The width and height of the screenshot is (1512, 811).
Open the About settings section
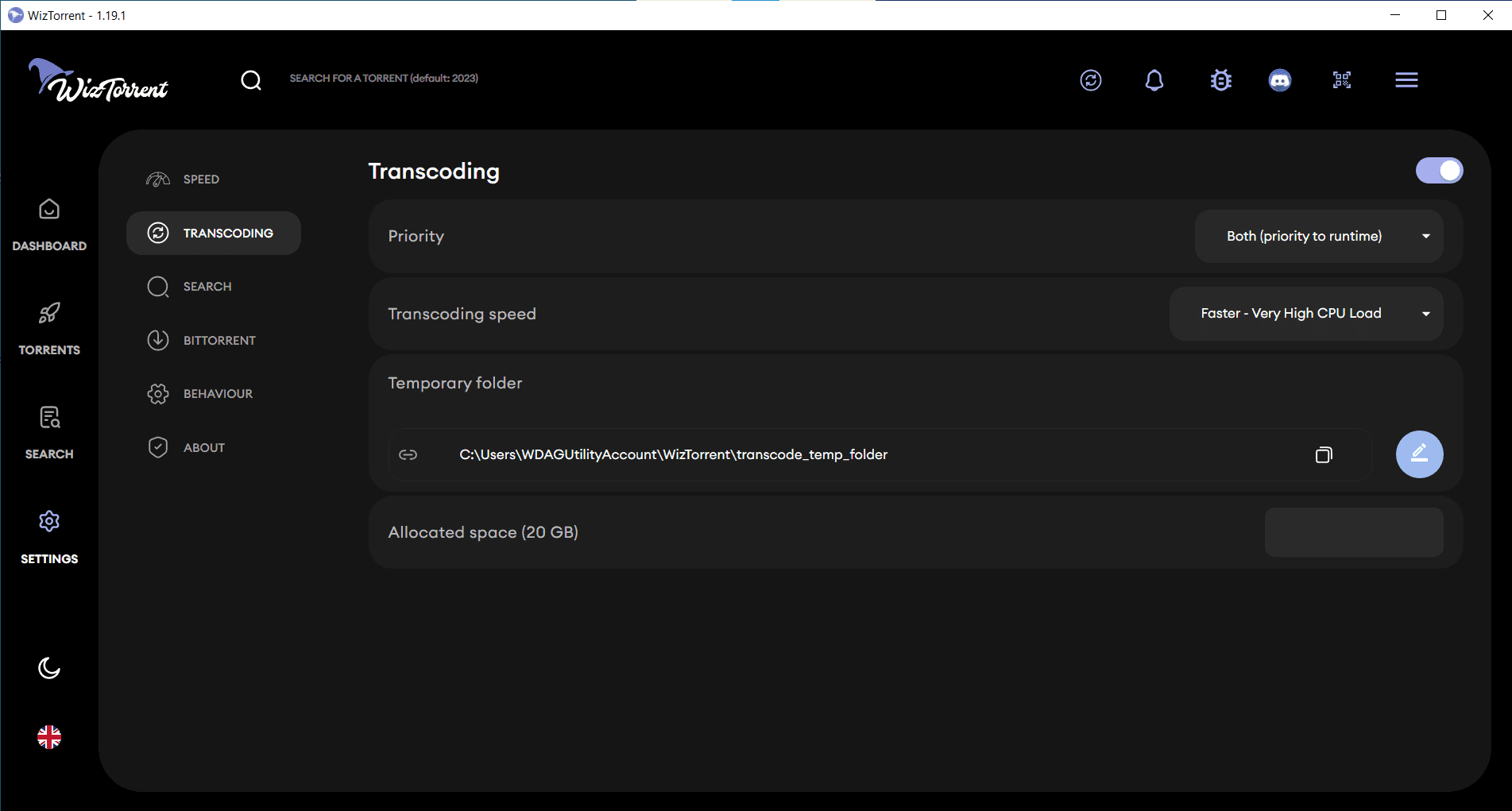(x=203, y=447)
